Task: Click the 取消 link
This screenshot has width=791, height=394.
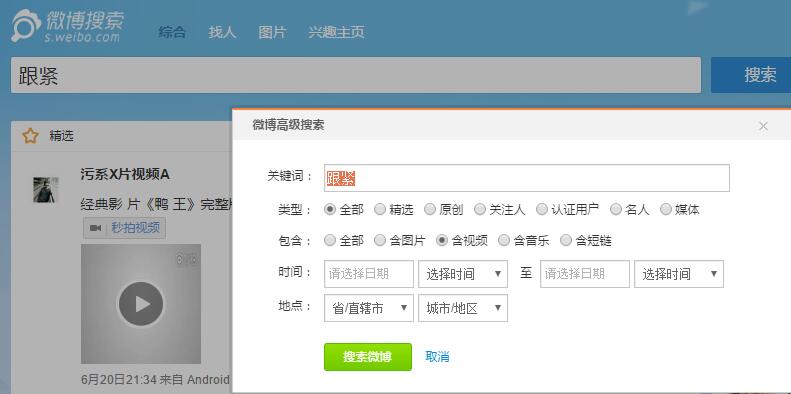Action: (x=437, y=357)
